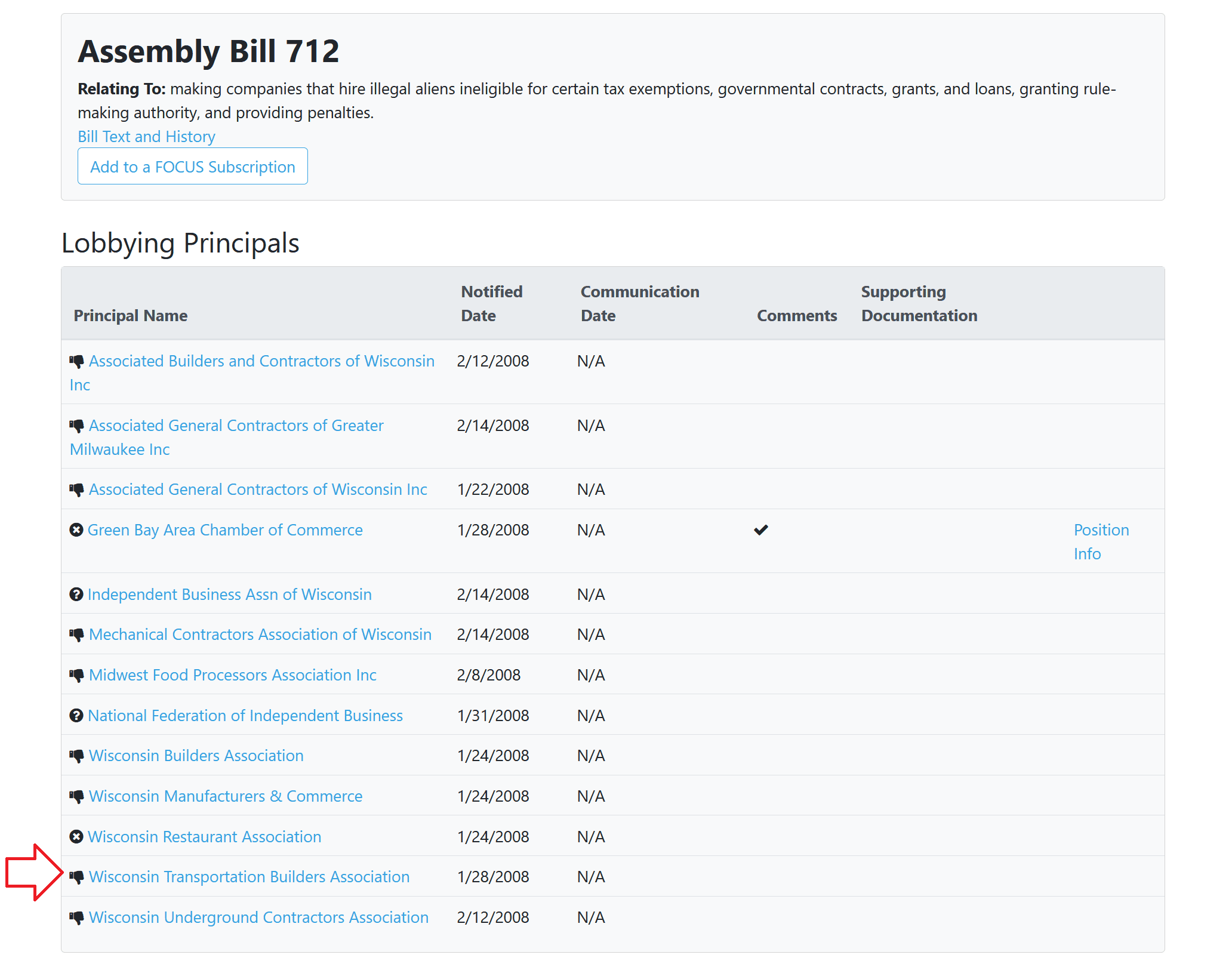Open Independent Business Assn of Wisconsin link
The image size is (1232, 973).
pos(230,595)
